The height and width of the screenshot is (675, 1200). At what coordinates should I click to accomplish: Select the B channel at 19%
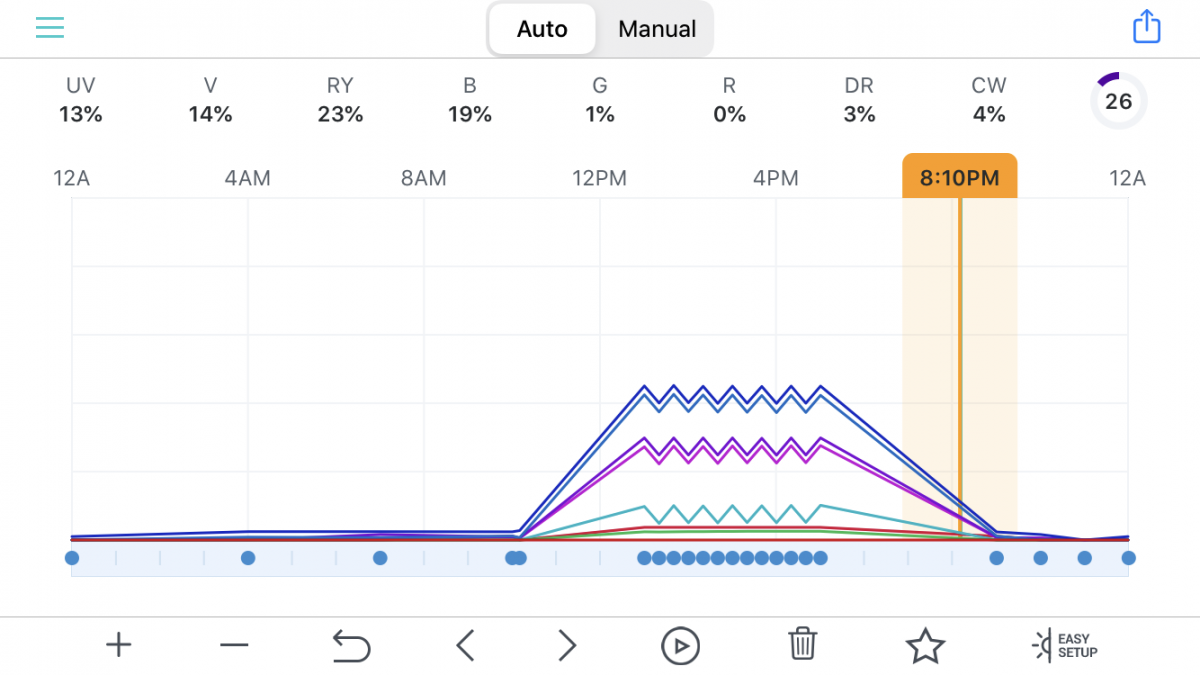tap(470, 101)
